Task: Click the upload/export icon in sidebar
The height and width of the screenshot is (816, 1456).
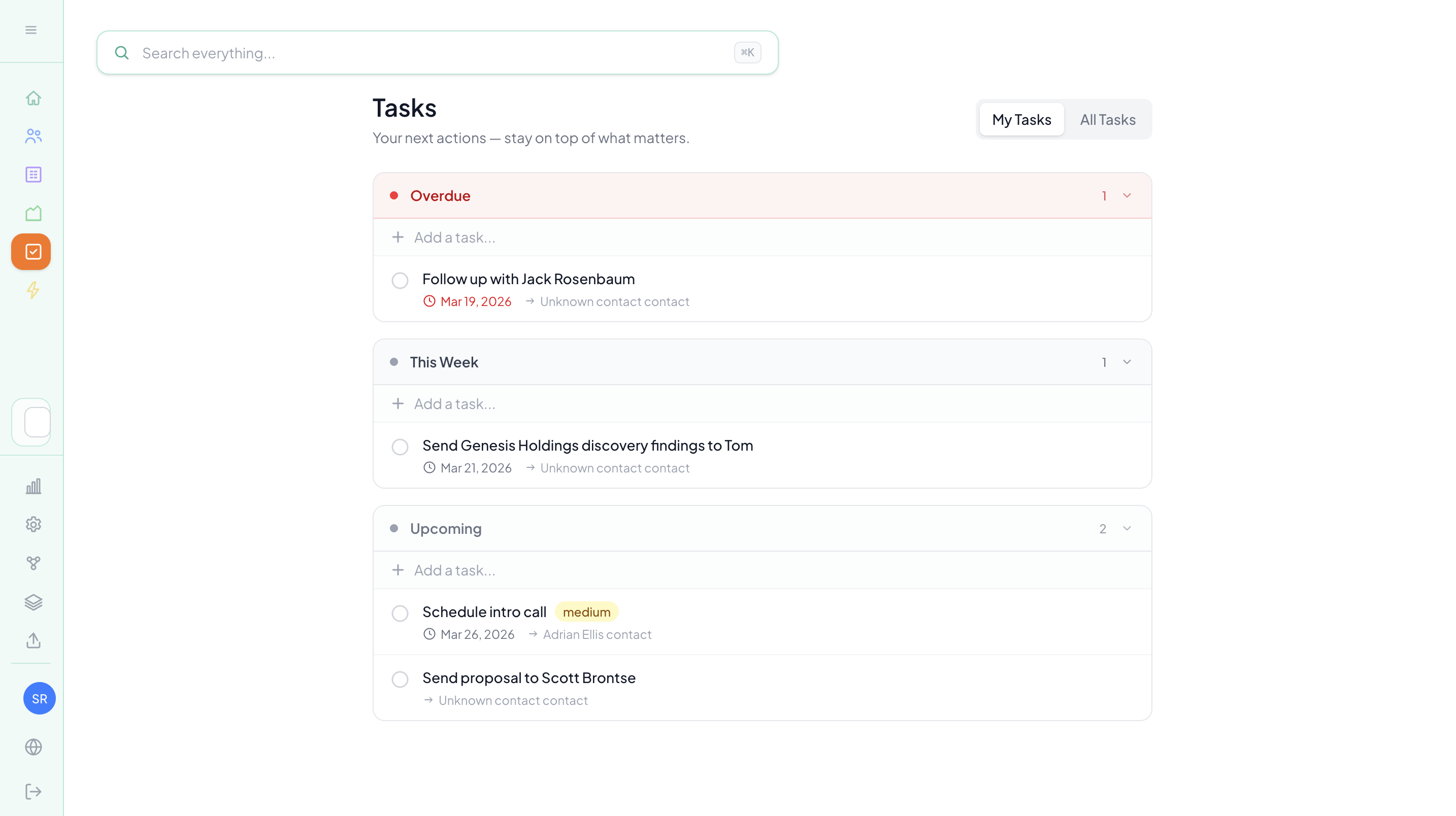Action: pyautogui.click(x=33, y=640)
